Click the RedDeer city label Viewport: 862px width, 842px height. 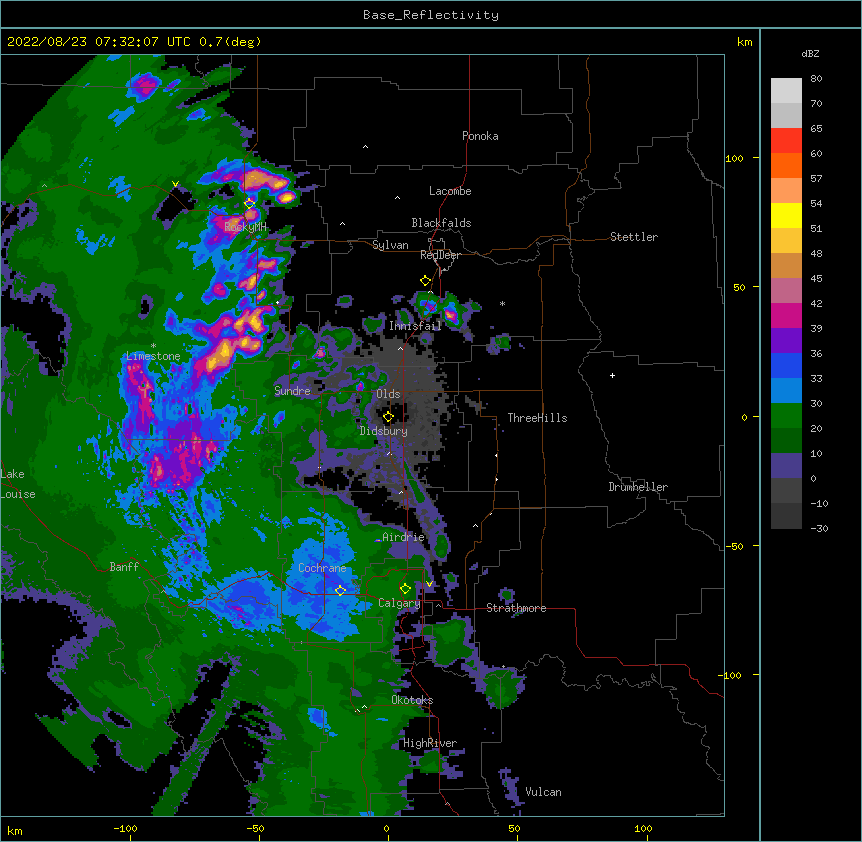[440, 255]
